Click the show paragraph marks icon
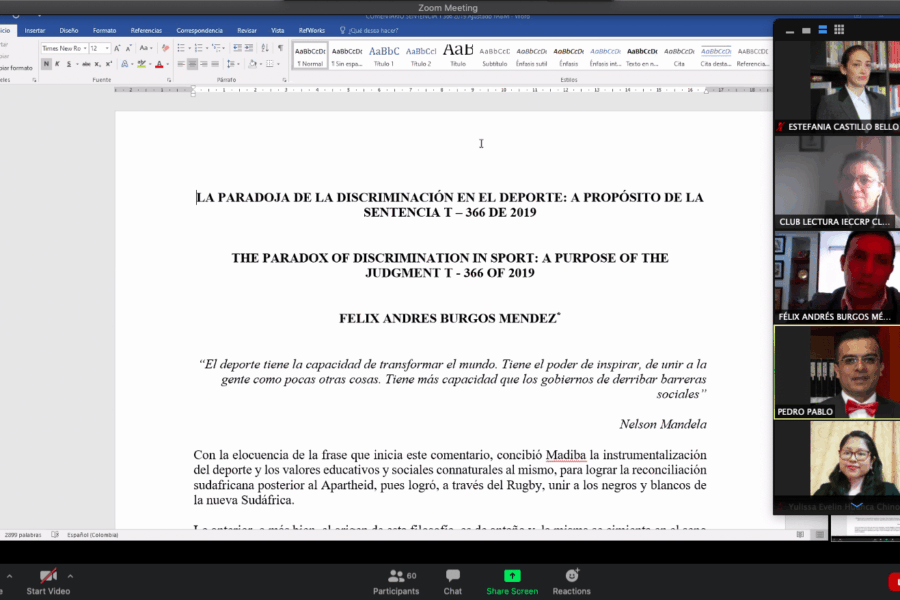Viewport: 900px width, 600px height. (280, 48)
